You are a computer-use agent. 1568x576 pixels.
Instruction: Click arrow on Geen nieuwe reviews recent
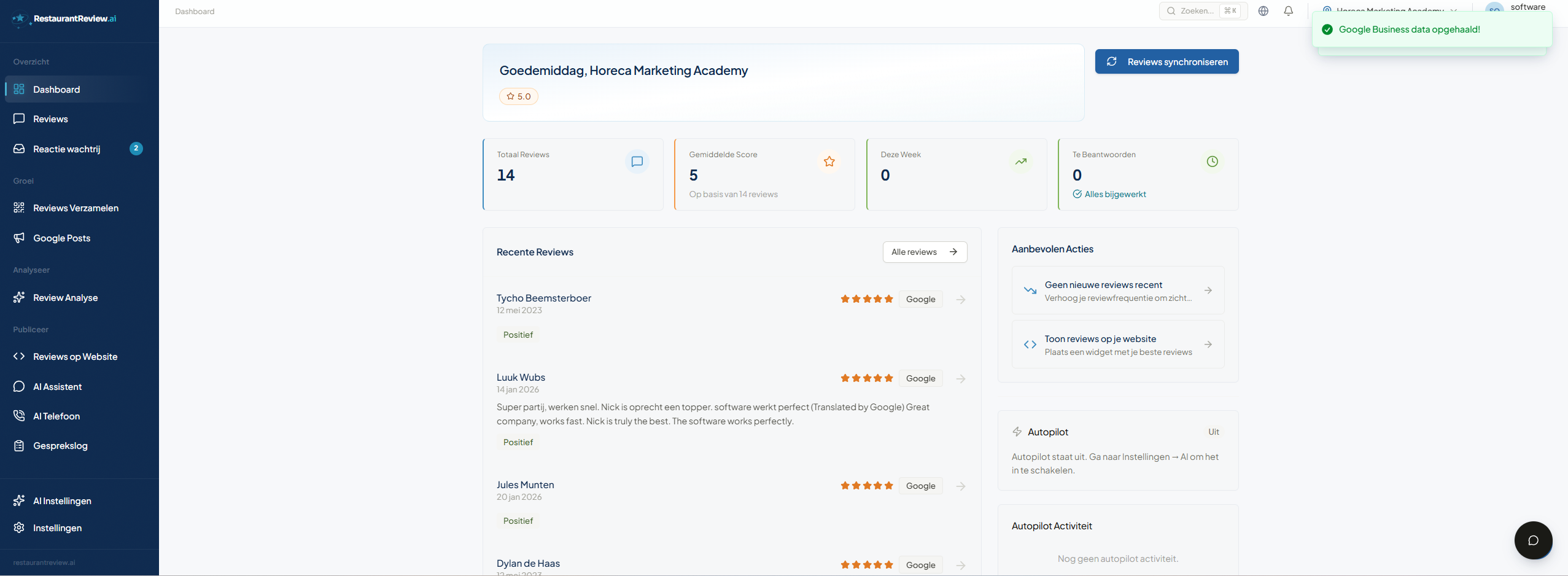(x=1208, y=290)
